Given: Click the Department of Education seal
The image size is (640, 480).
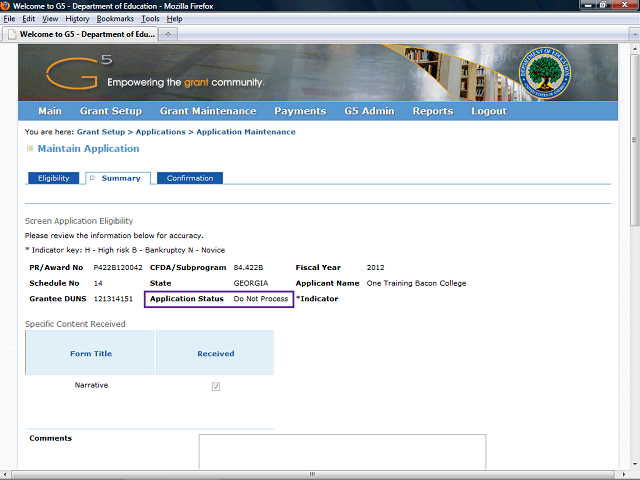Looking at the screenshot, I should pos(545,73).
